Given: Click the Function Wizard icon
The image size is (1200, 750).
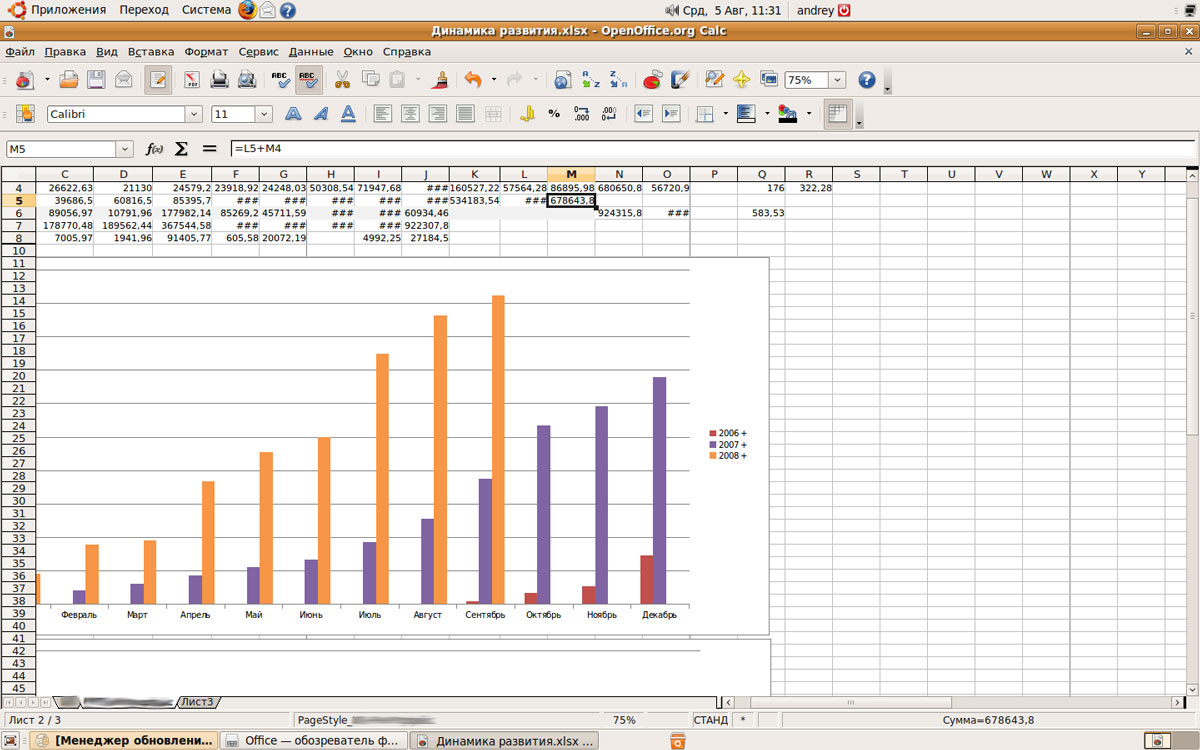Looking at the screenshot, I should 154,149.
